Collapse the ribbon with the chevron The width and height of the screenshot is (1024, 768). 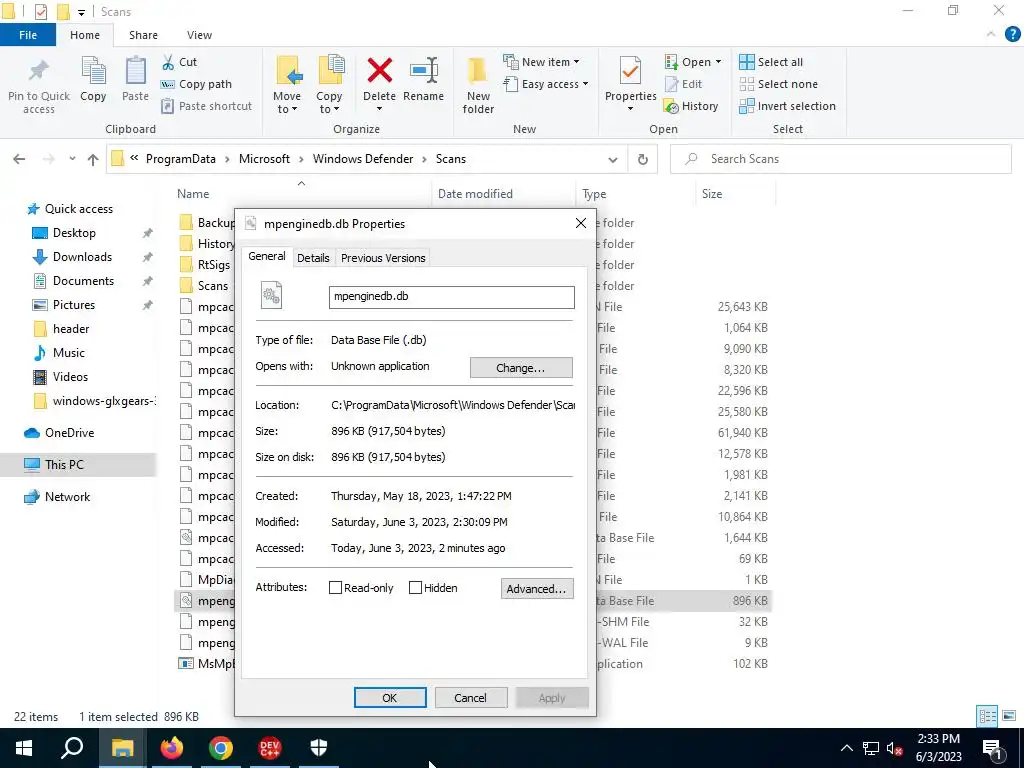[991, 35]
